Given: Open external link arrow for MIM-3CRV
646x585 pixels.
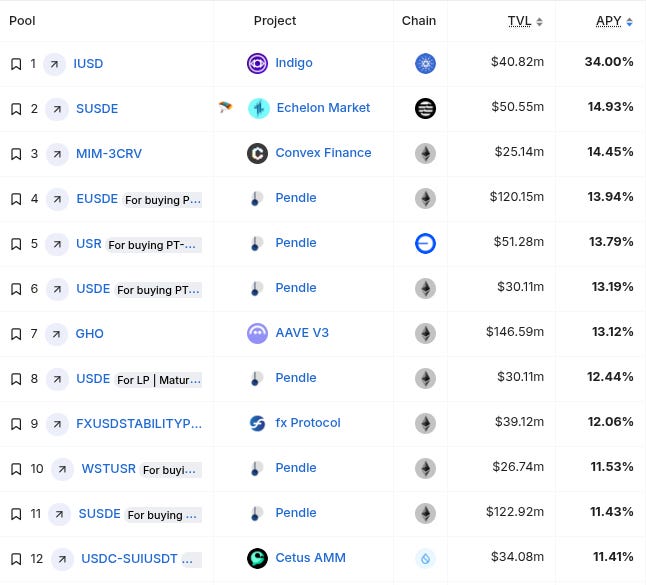Looking at the screenshot, I should [57, 154].
